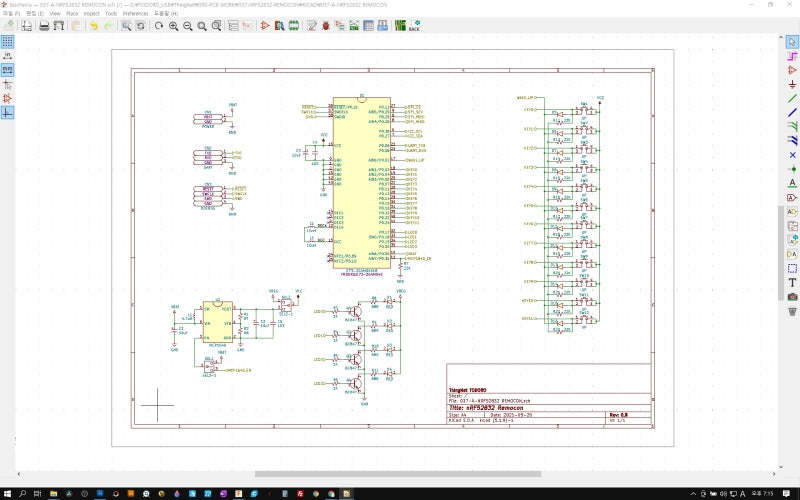Click the Print schematic icon
This screenshot has width=800, height=500.
(x=44, y=26)
